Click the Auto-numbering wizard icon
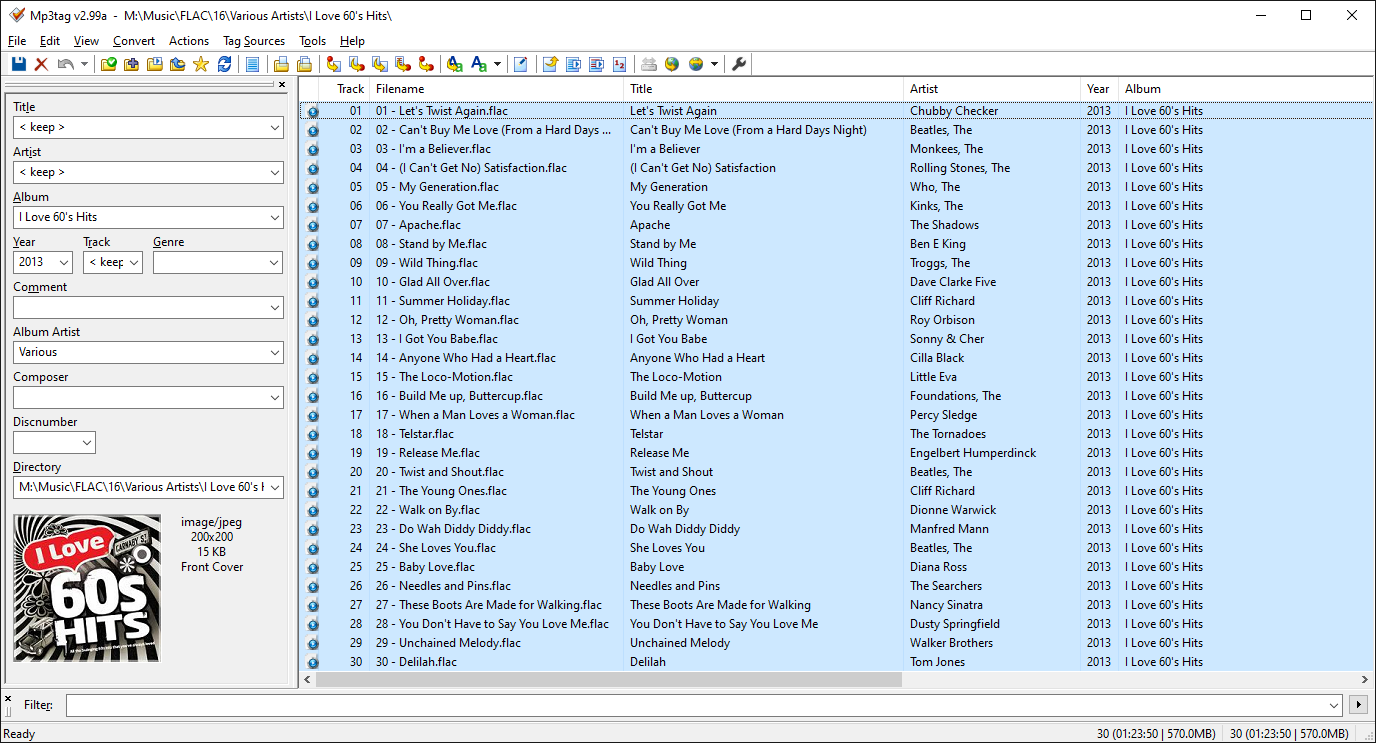 pos(619,64)
